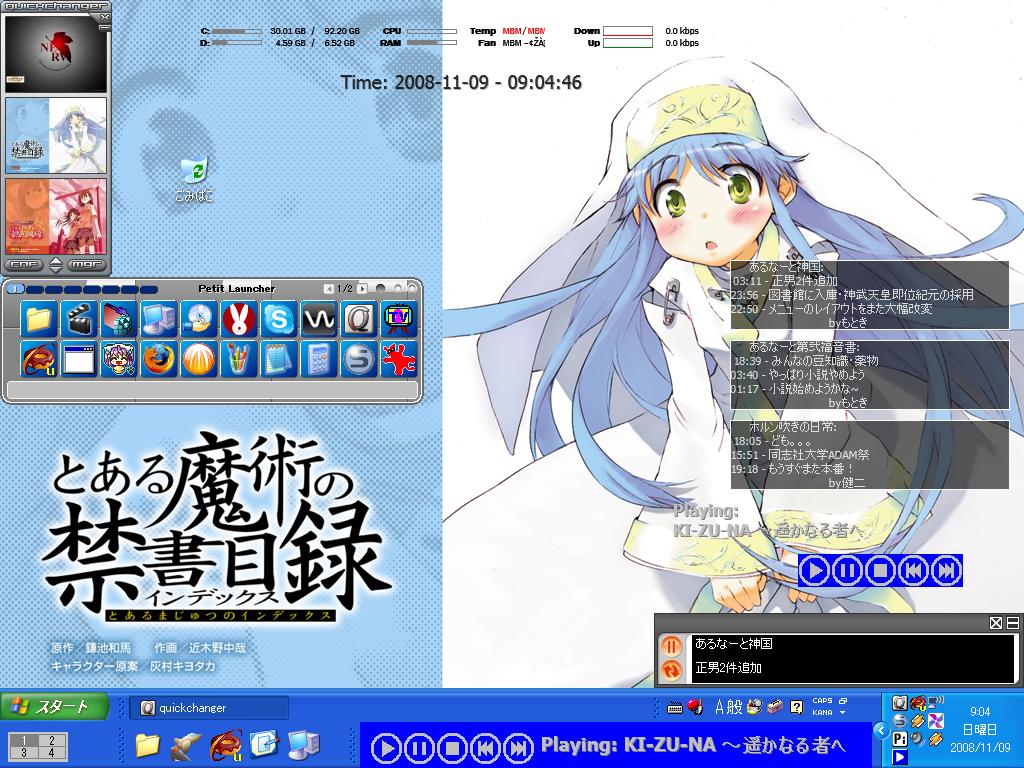Launch the grey S sphere app in Petit Launcher
Viewport: 1024px width, 768px height.
[359, 359]
